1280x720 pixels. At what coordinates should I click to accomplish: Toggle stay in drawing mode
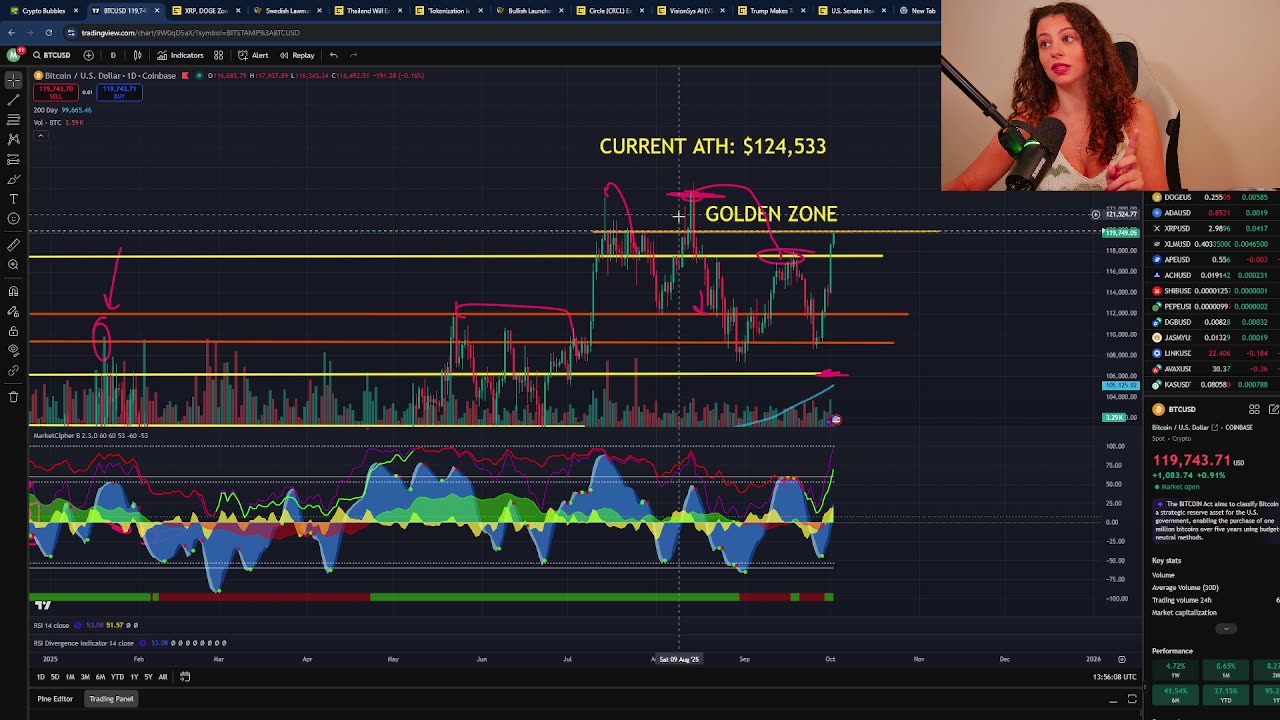click(x=13, y=312)
